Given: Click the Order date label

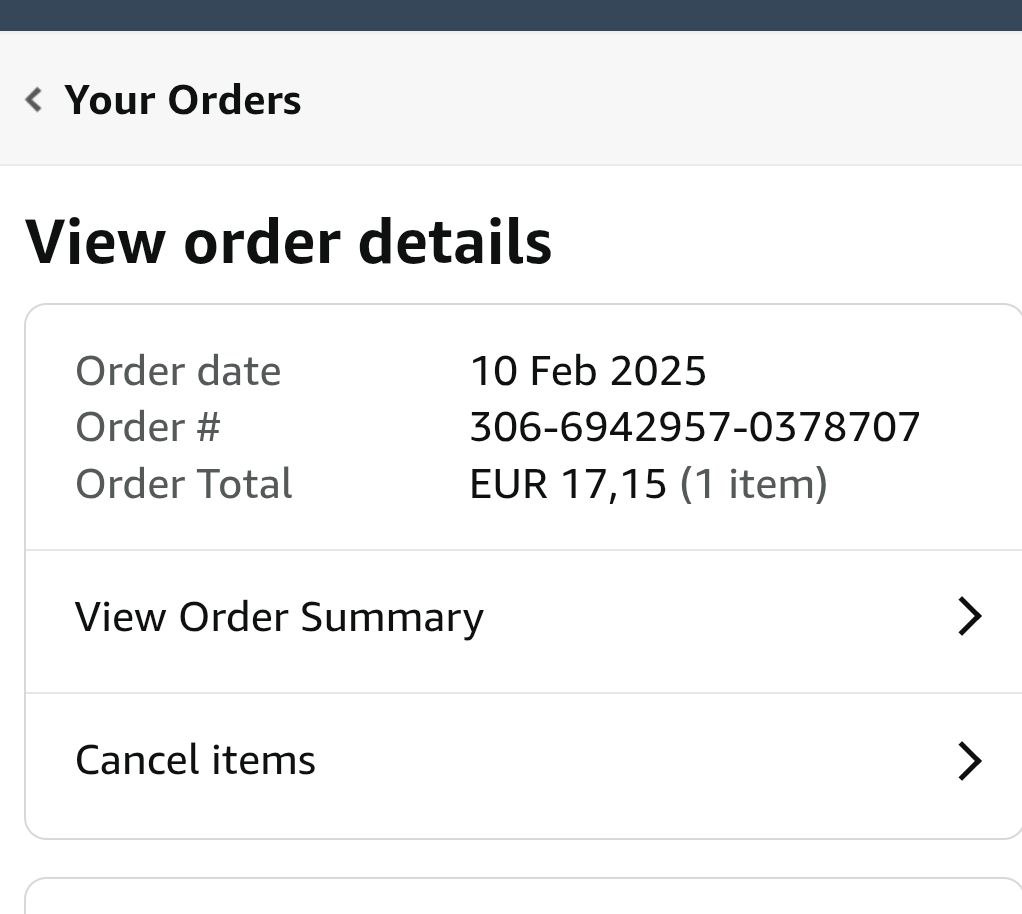Looking at the screenshot, I should point(178,371).
